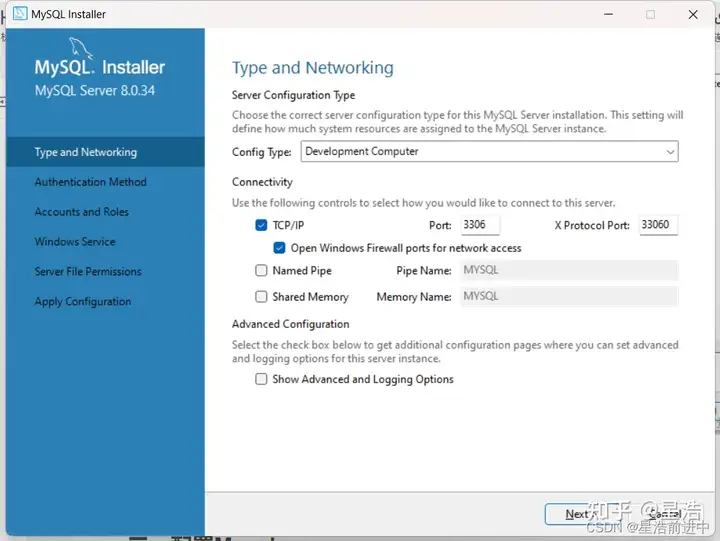
Task: Select Windows Service in sidebar
Action: click(75, 242)
